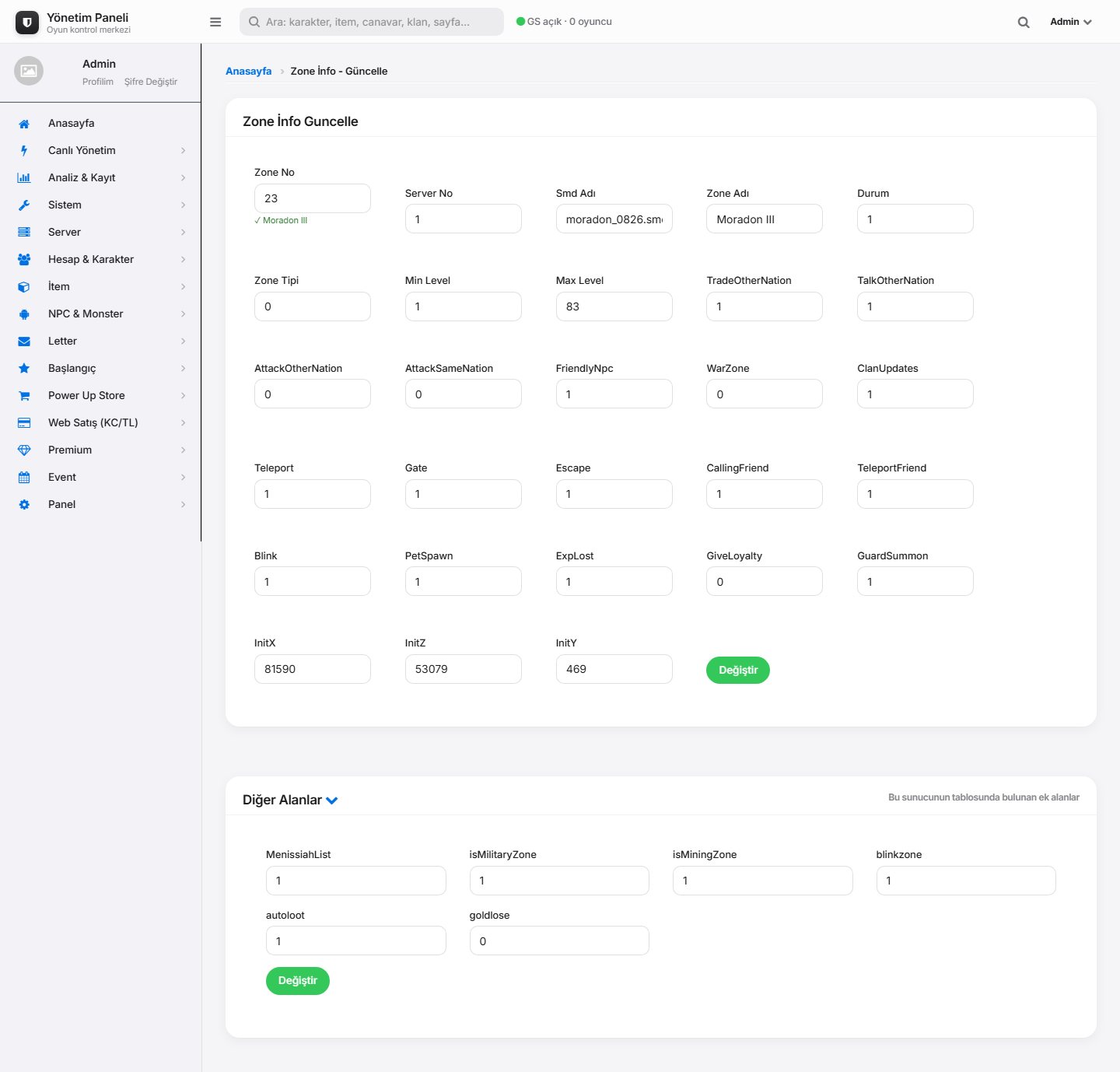
Task: Collapse the Diğer Alanlar section chevron
Action: pos(332,800)
